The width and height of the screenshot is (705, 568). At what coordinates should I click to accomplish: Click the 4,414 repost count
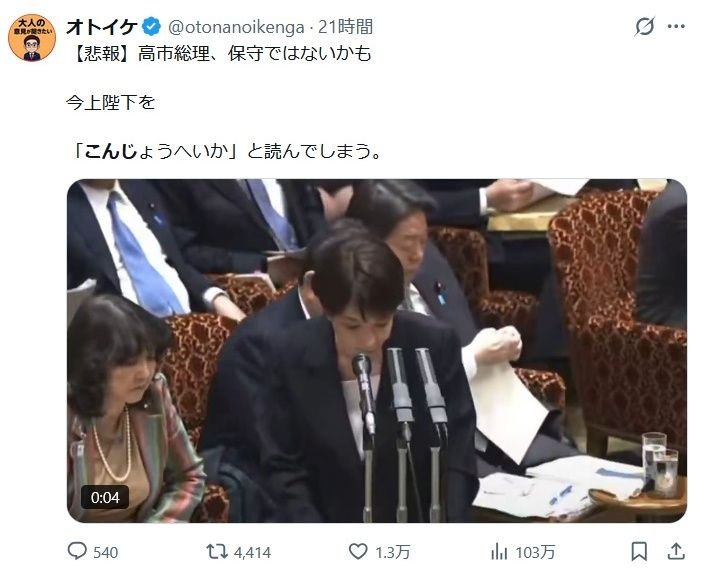tap(253, 552)
